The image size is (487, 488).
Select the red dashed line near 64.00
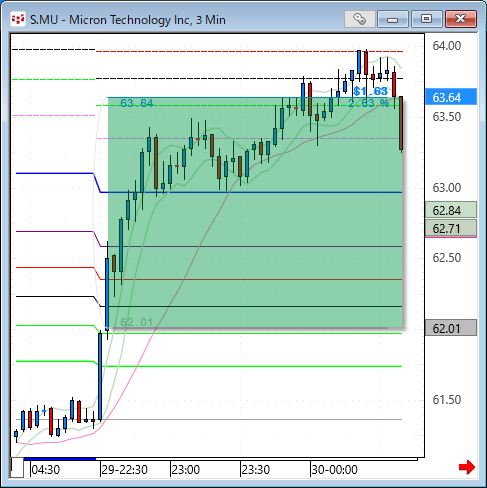tap(249, 51)
